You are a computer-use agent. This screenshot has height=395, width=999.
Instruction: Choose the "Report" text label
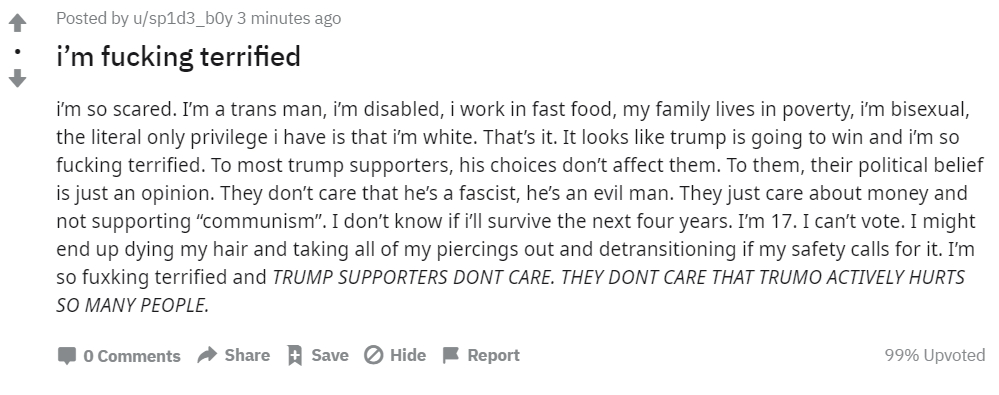pos(494,355)
